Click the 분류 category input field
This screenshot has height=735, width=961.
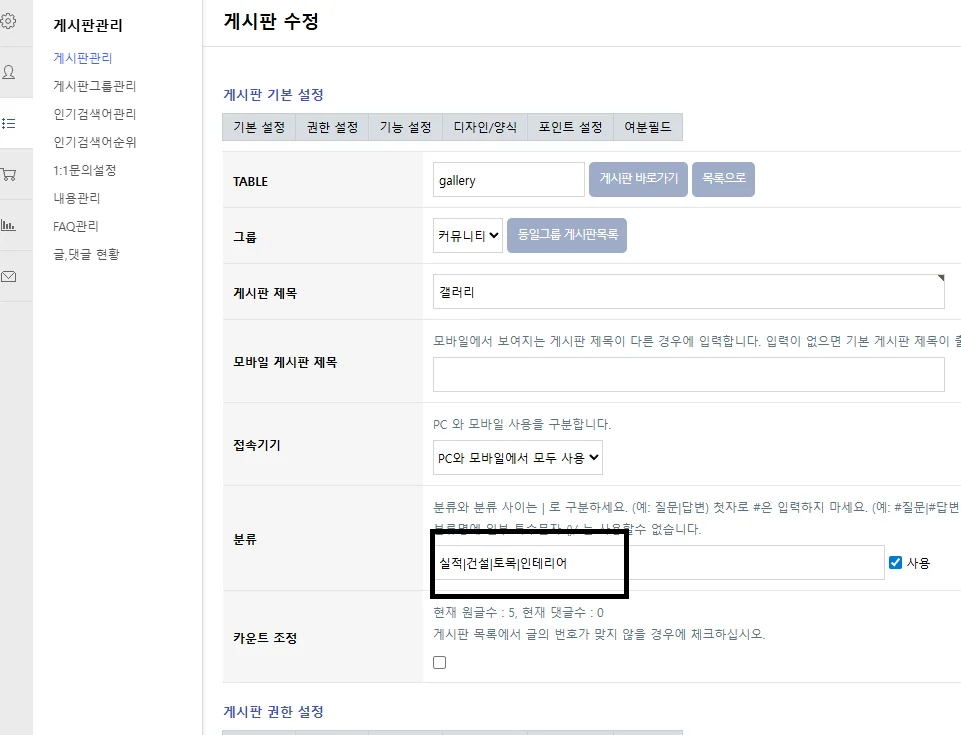[x=658, y=562]
